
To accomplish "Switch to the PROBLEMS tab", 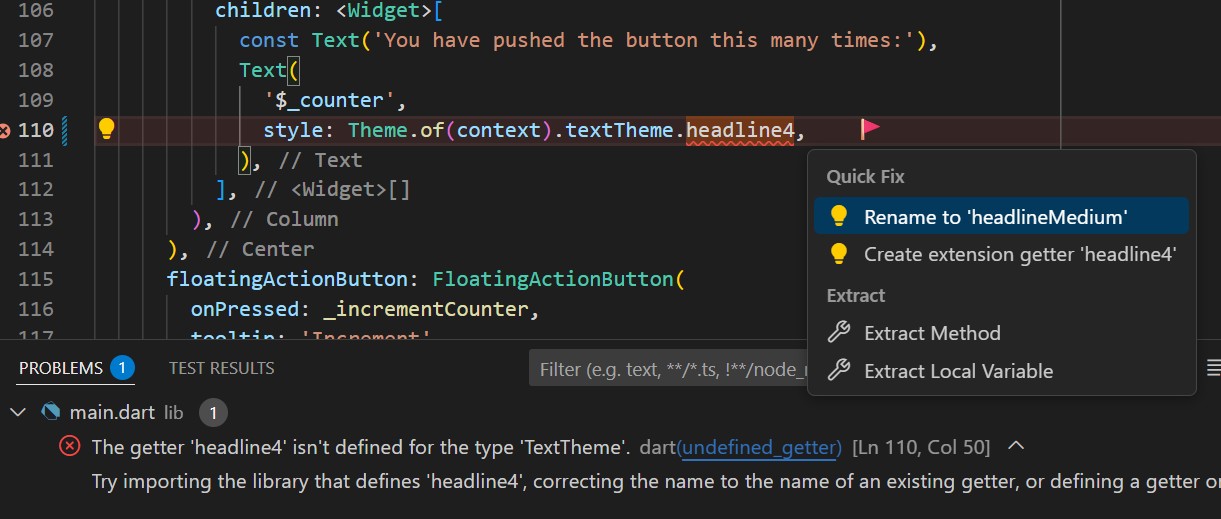I will [61, 368].
